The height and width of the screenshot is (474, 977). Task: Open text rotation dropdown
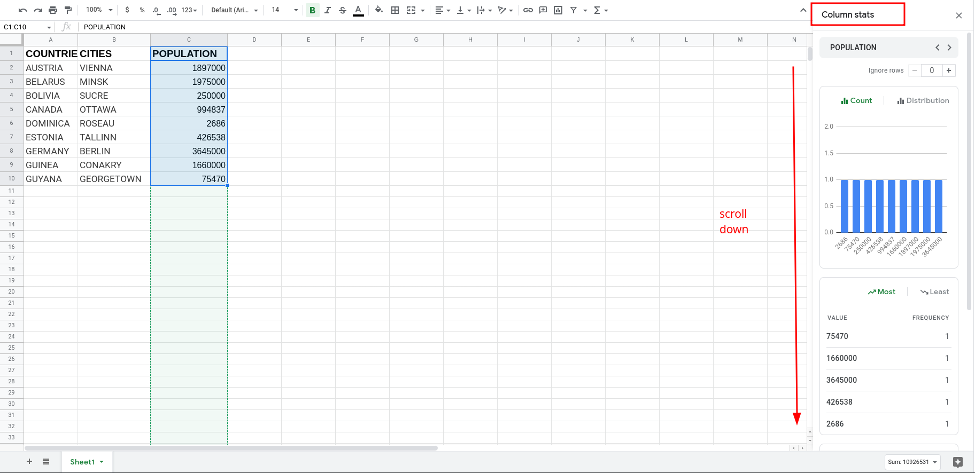[505, 10]
